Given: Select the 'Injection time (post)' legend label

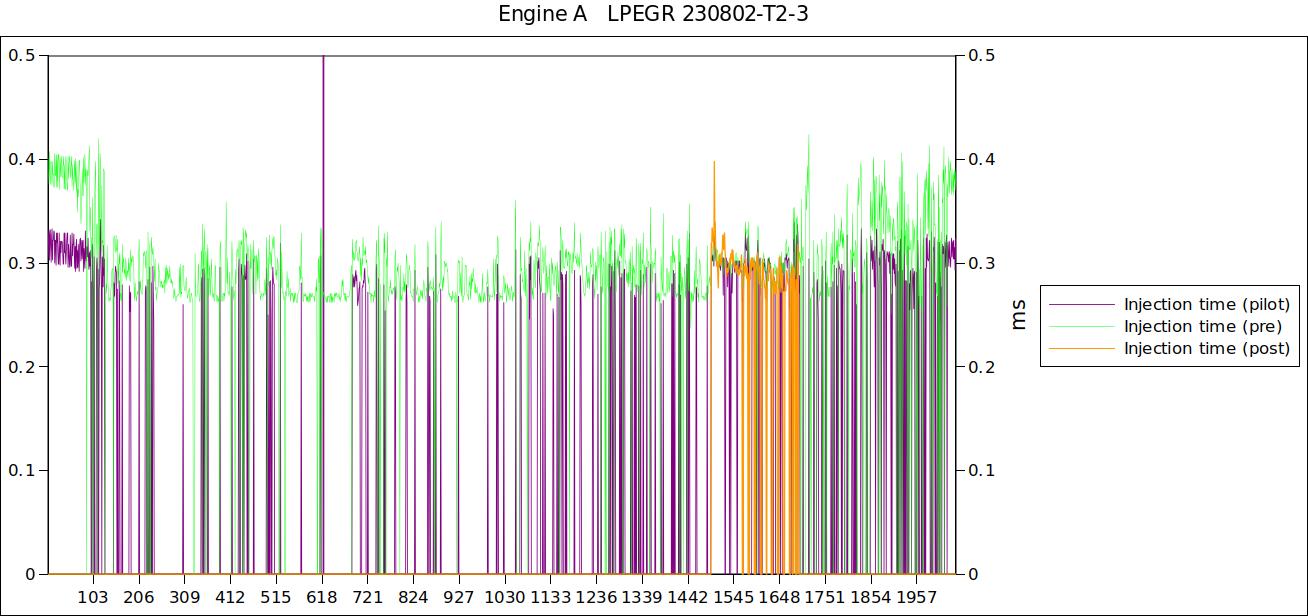Looking at the screenshot, I should [1206, 348].
